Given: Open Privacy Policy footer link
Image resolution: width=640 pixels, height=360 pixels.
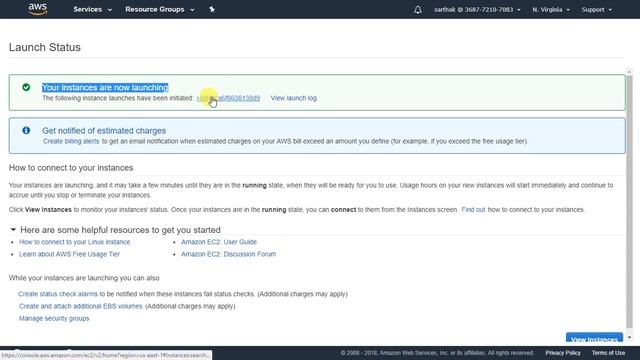Looking at the screenshot, I should [563, 353].
